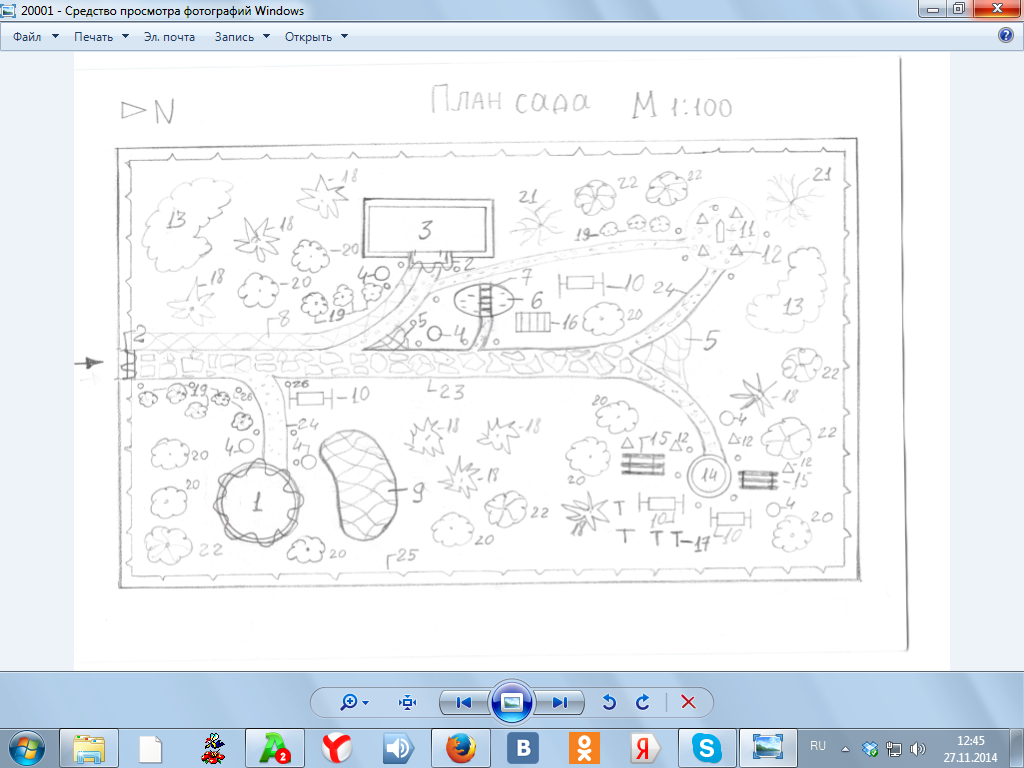Skip to the next photo
Image resolution: width=1024 pixels, height=768 pixels.
click(x=559, y=702)
